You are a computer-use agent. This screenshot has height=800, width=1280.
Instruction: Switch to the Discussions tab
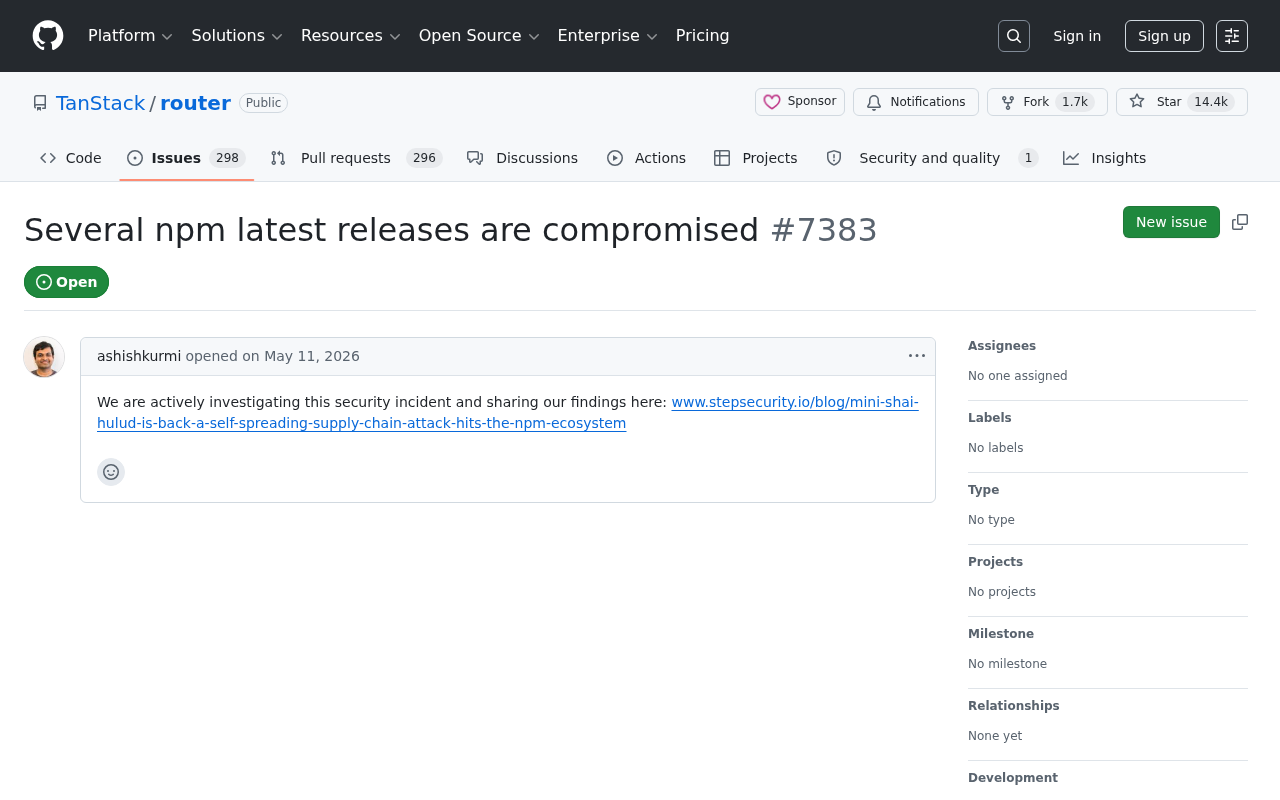(x=523, y=158)
